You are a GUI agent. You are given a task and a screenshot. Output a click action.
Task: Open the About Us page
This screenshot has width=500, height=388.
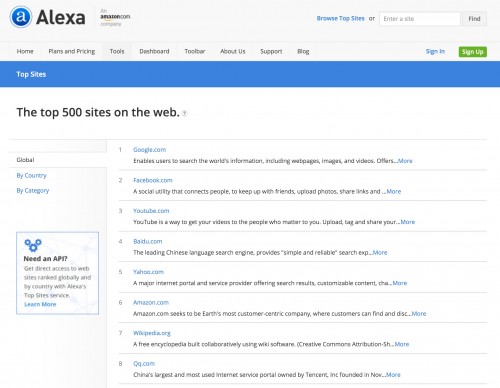tap(233, 51)
